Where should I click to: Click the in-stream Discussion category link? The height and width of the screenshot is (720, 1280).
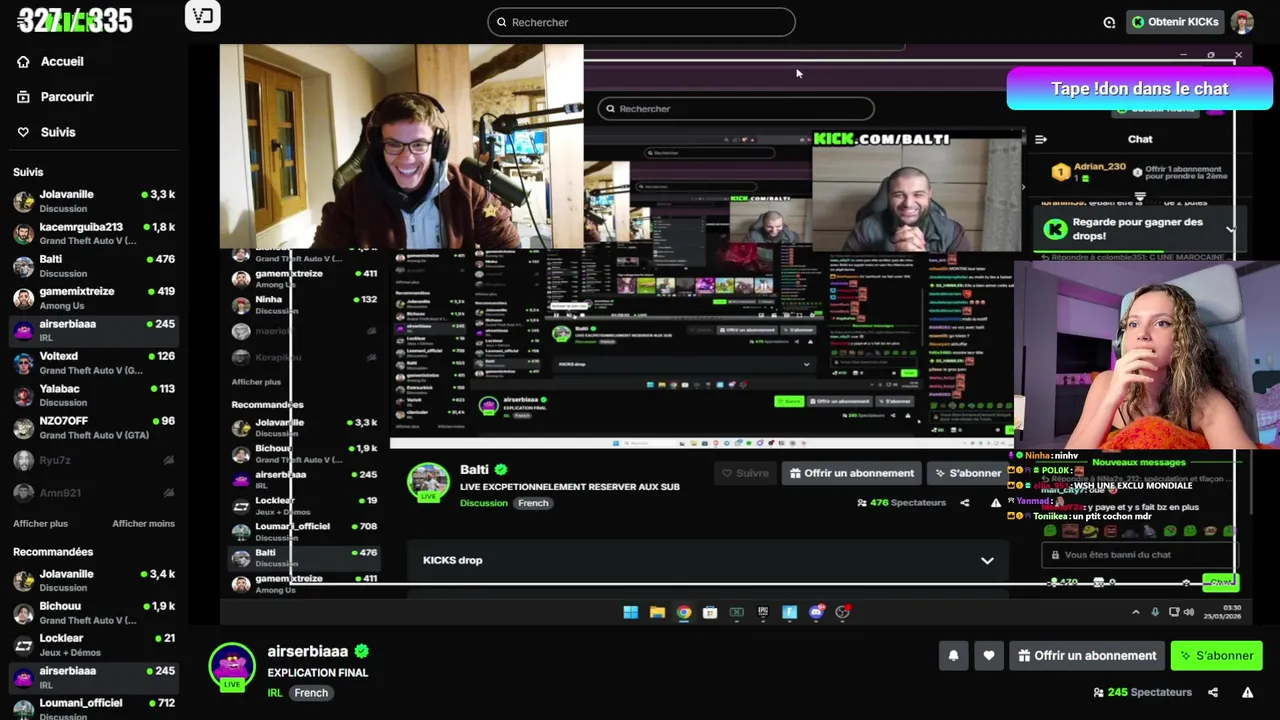pyautogui.click(x=484, y=503)
